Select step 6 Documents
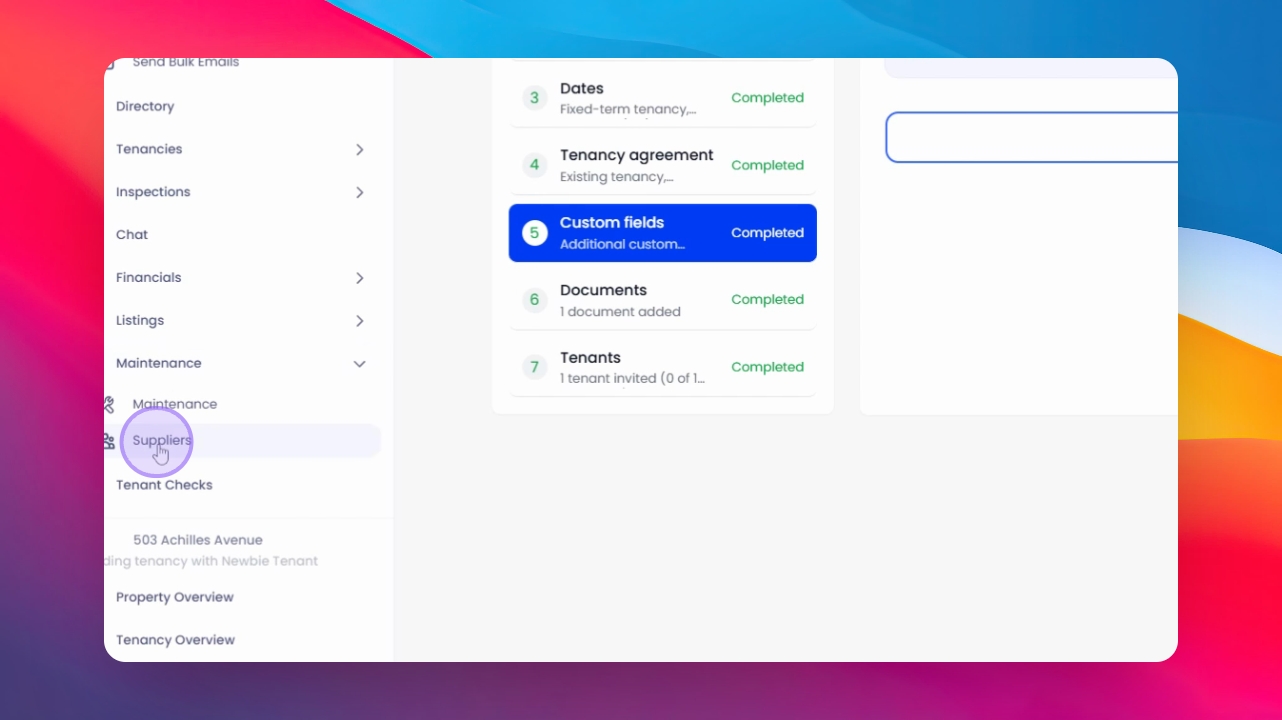This screenshot has width=1282, height=720. pos(663,300)
